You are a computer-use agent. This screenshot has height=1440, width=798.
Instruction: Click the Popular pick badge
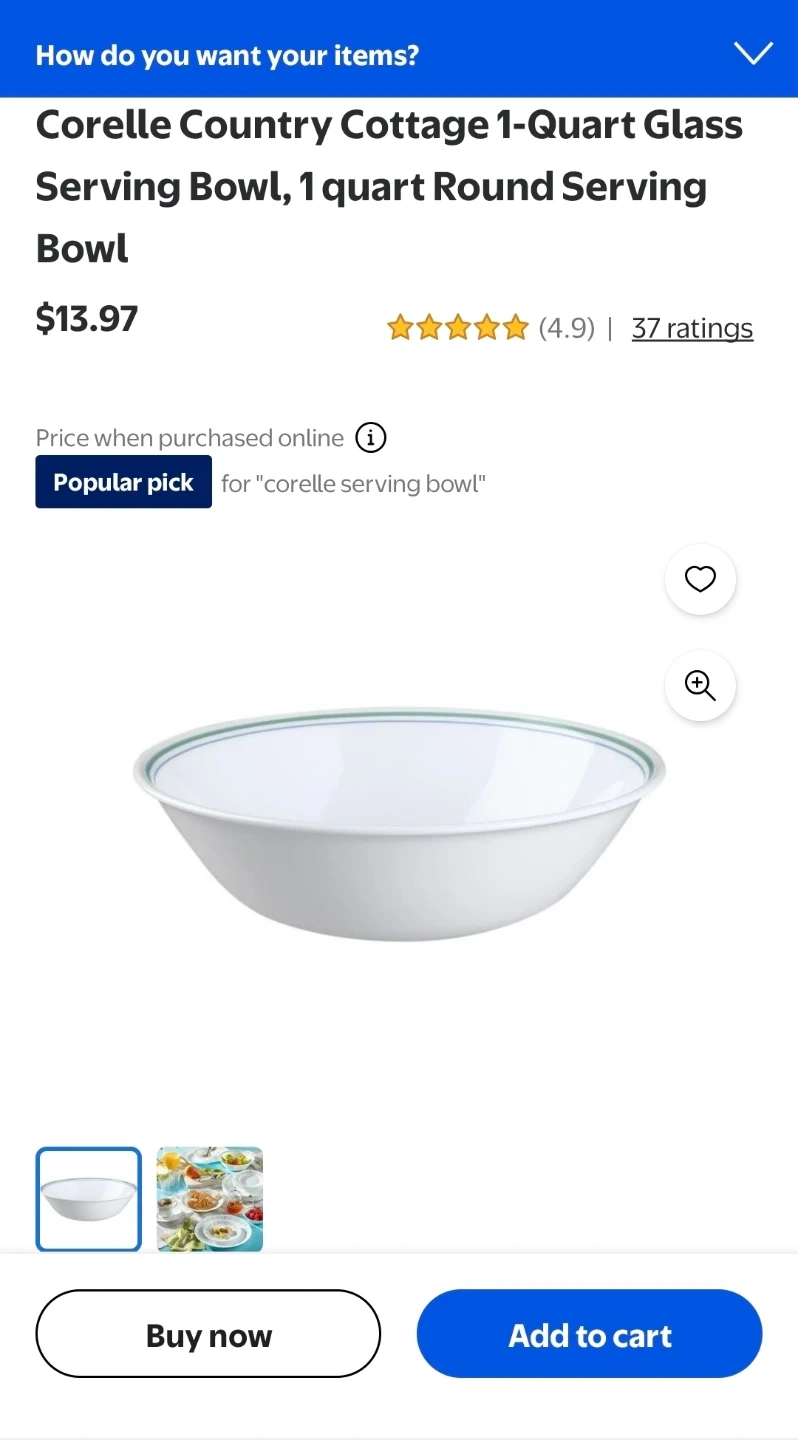[123, 482]
